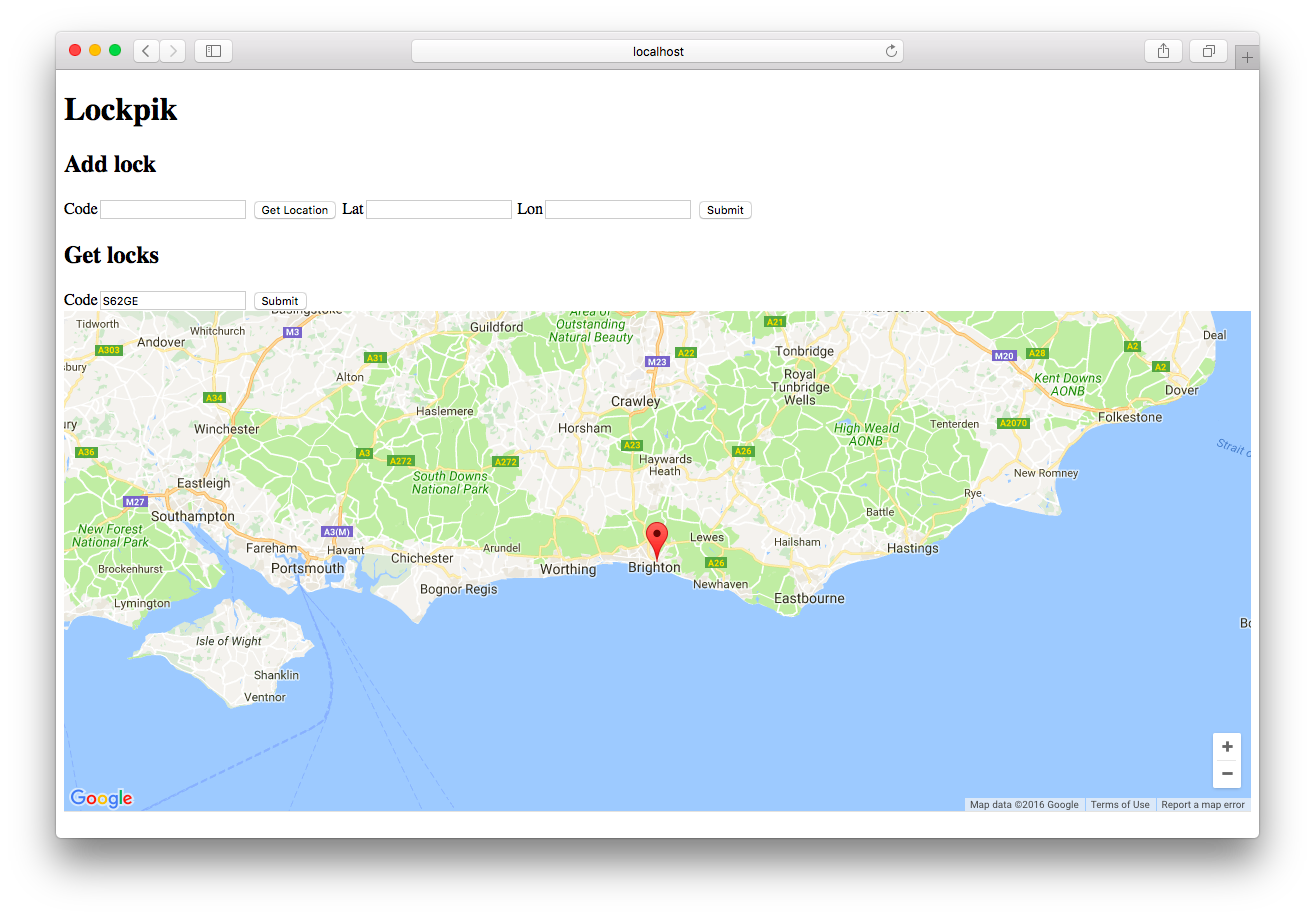
Task: Click the Isle of Wight label
Action: [229, 641]
